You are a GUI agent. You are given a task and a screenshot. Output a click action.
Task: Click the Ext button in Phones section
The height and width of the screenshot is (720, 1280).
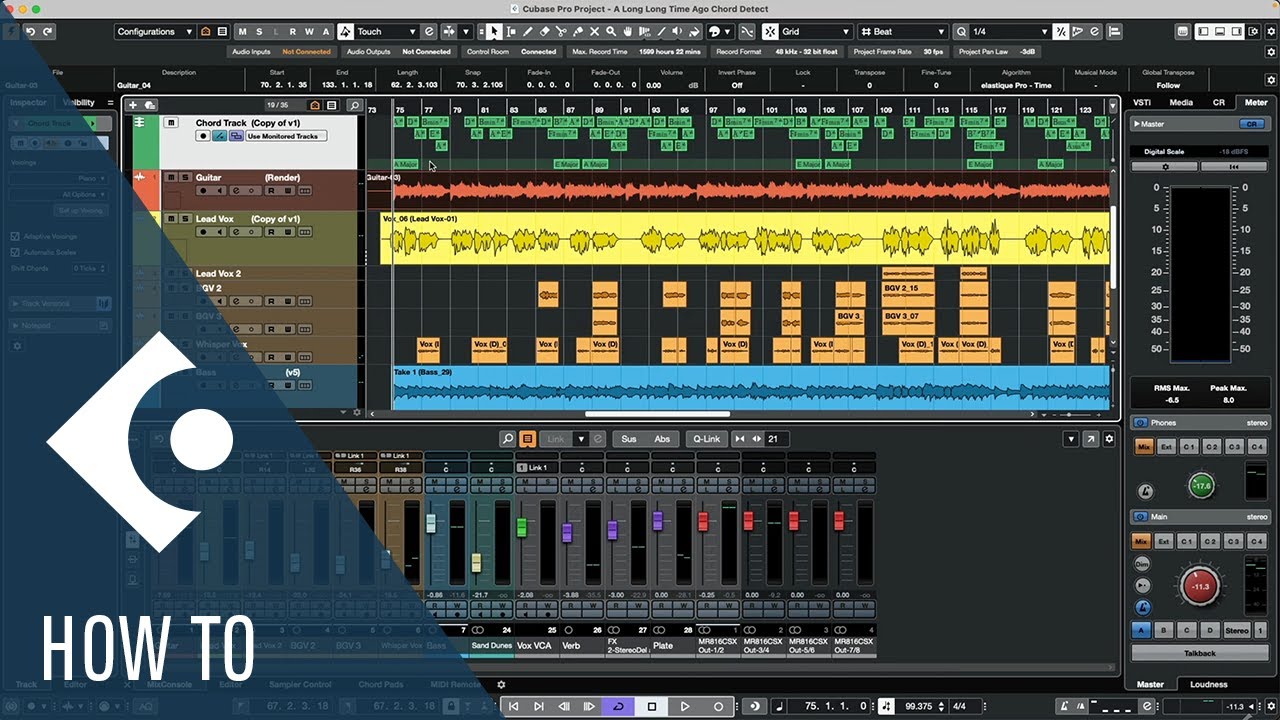1165,447
